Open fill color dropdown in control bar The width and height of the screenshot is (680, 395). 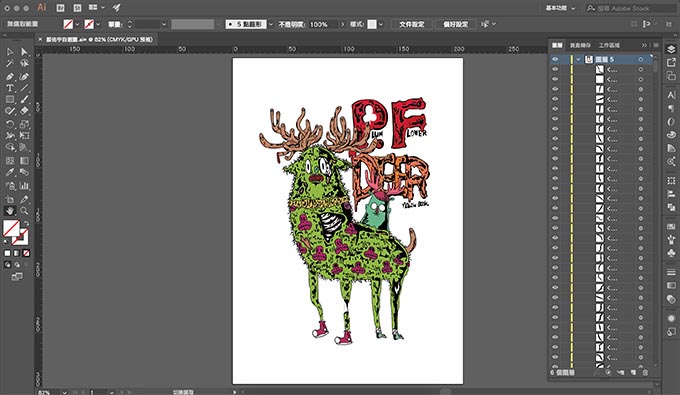[x=77, y=24]
